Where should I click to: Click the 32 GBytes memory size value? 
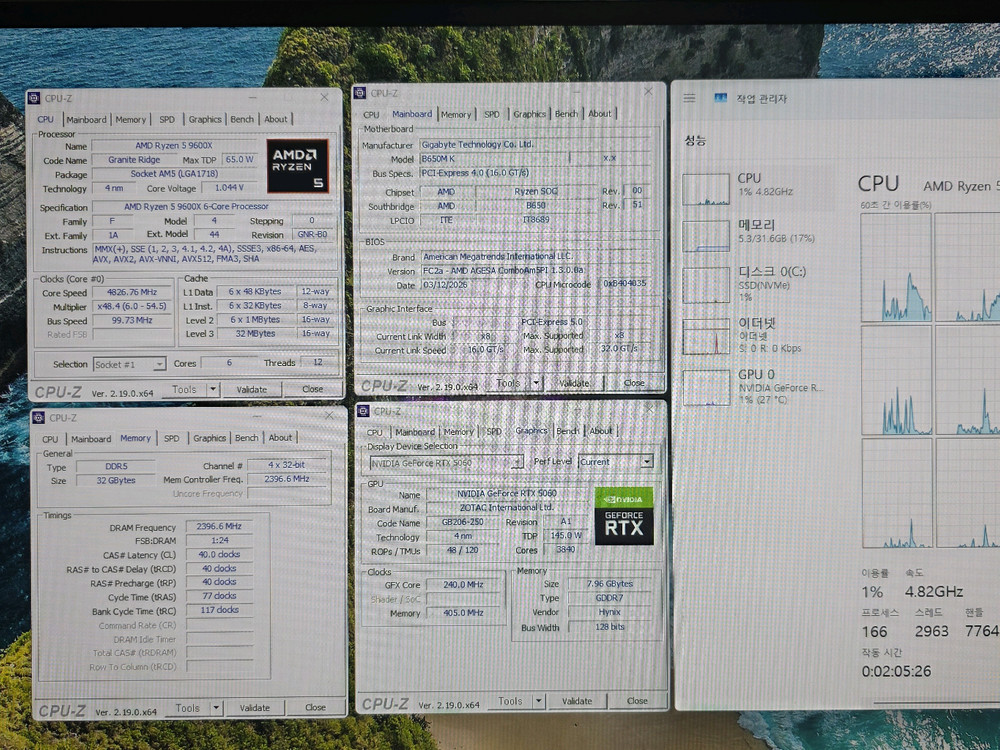(x=115, y=480)
